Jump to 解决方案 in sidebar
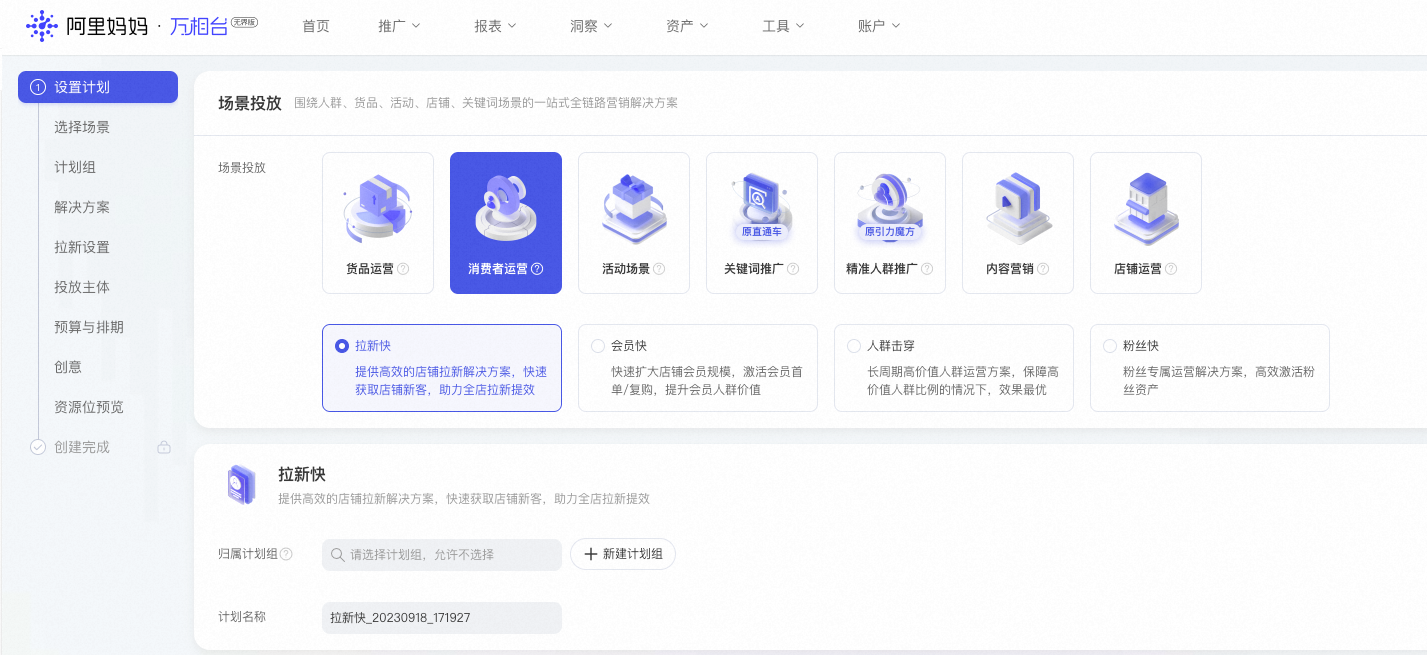Viewport: 1427px width, 655px height. (x=82, y=207)
